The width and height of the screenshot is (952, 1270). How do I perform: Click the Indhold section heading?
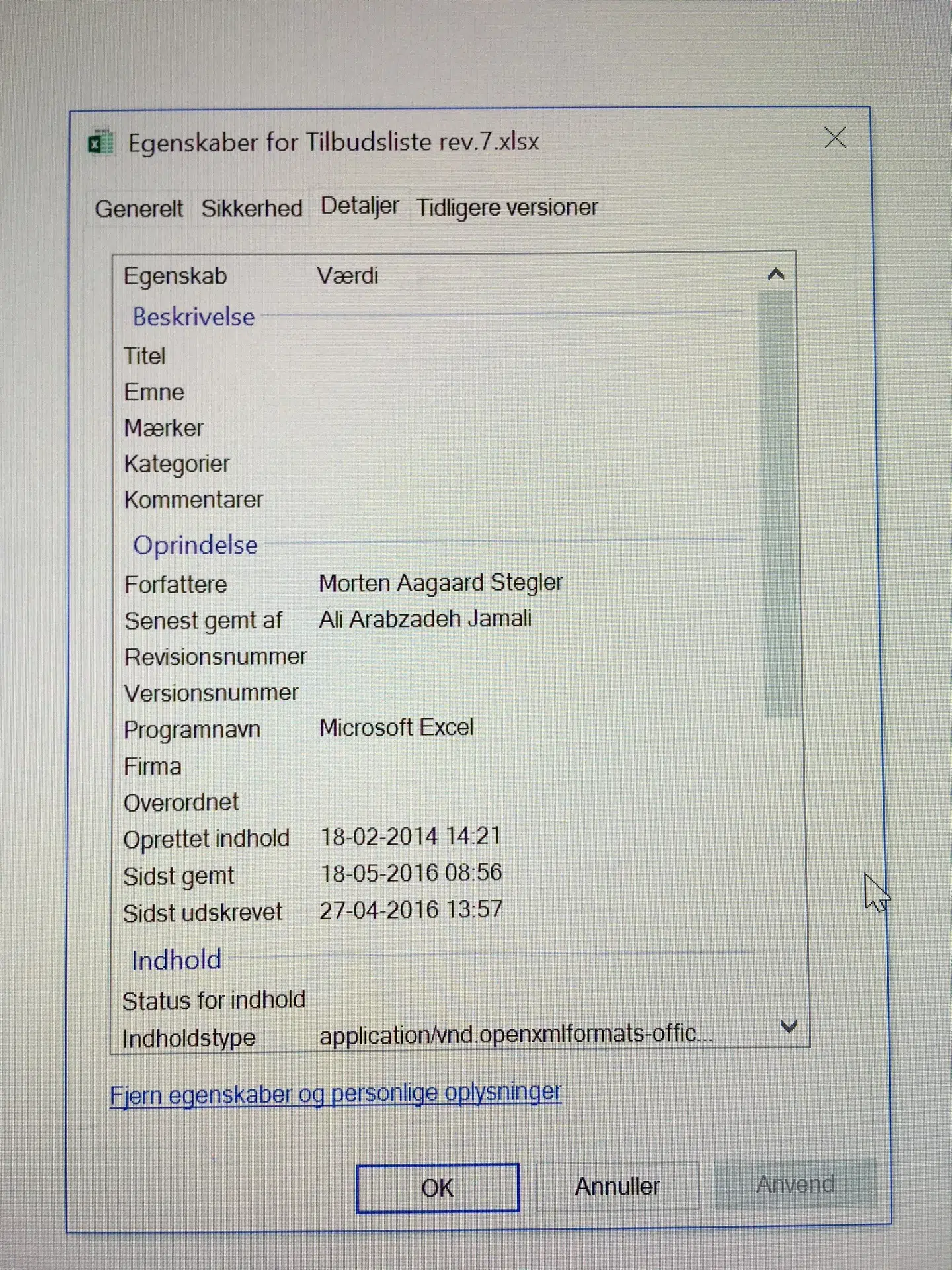(177, 960)
